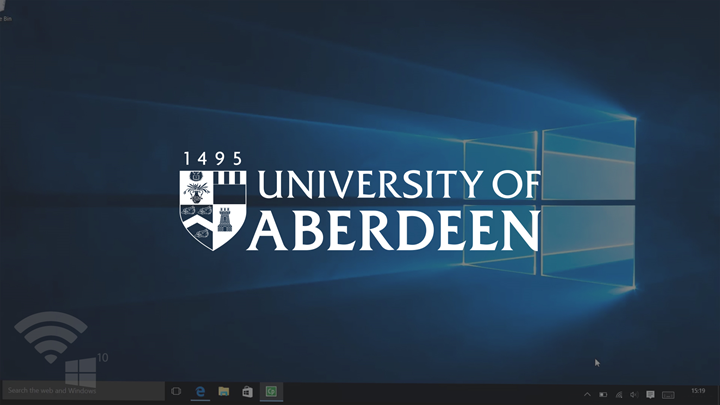Open the network connections tray icon
This screenshot has height=405, width=720.
tap(619, 394)
